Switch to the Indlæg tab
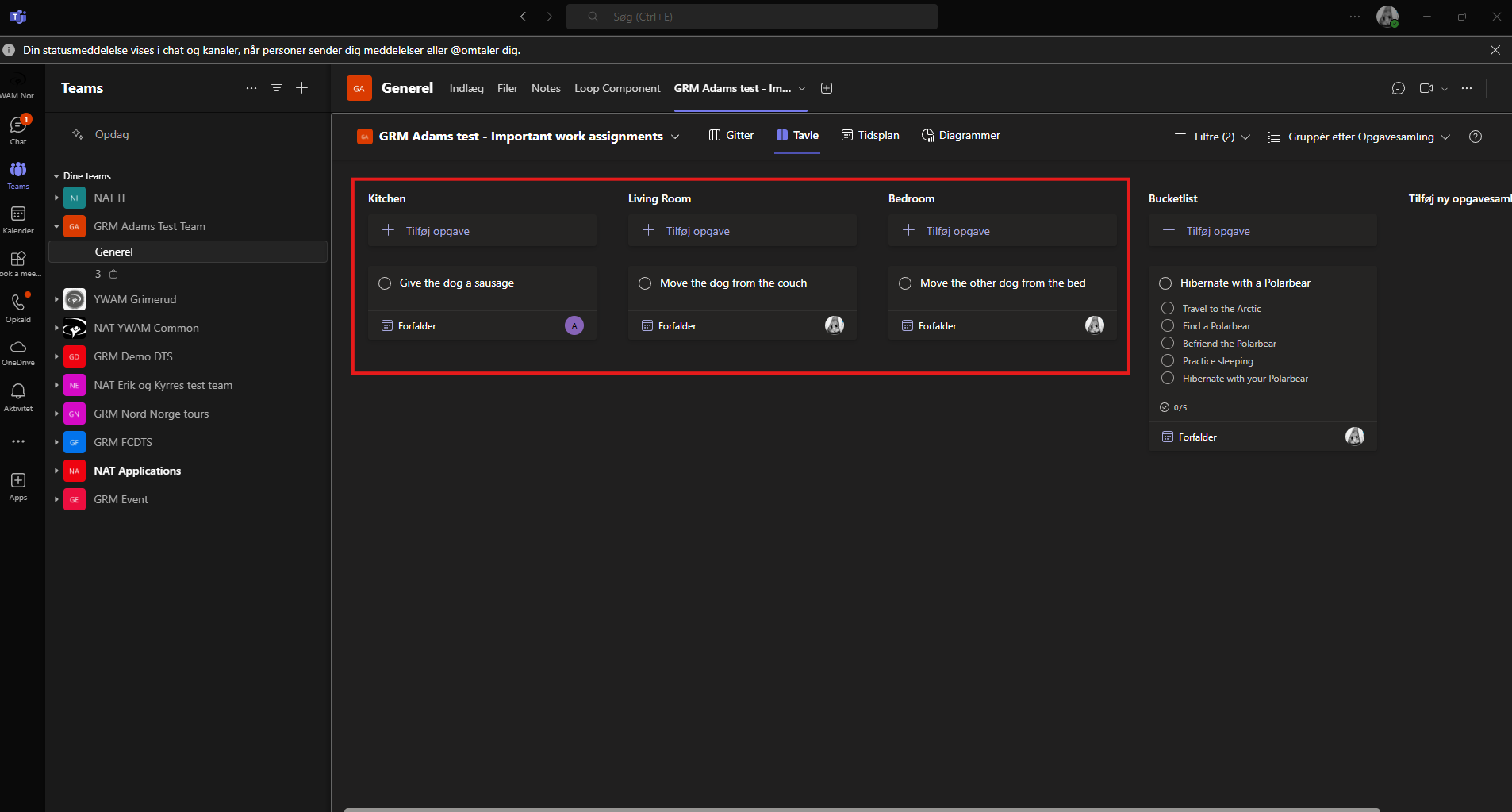The image size is (1512, 812). point(466,88)
